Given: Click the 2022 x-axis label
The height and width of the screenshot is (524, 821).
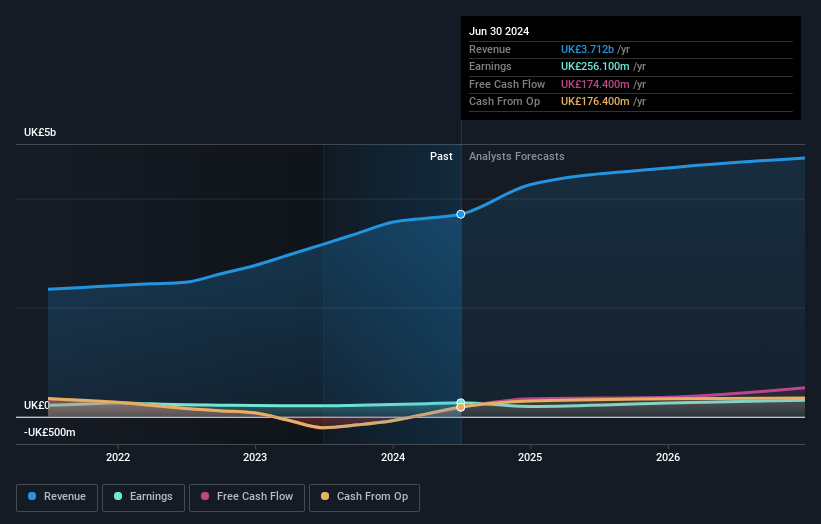Looking at the screenshot, I should coord(118,457).
